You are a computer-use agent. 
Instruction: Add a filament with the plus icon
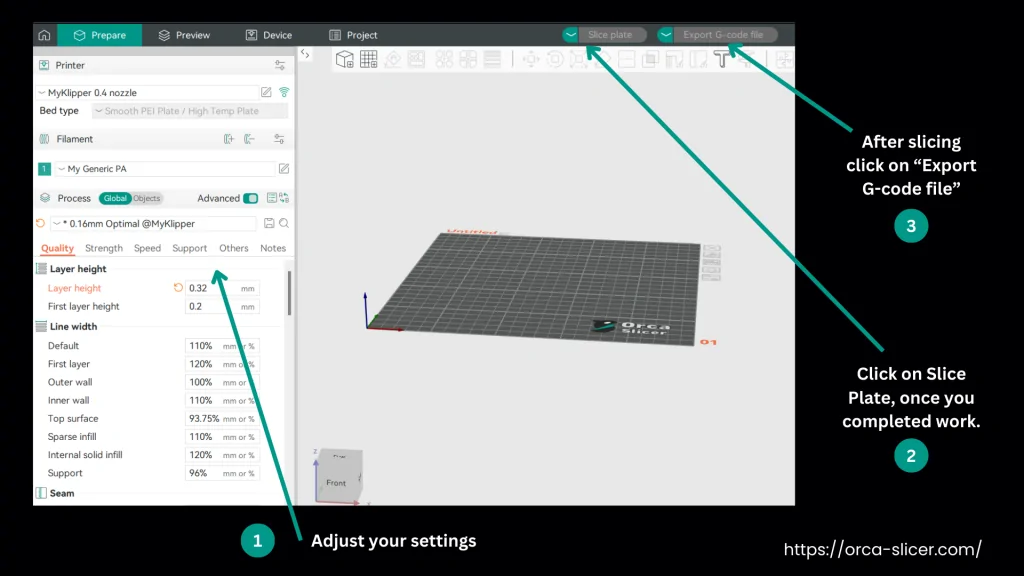pyautogui.click(x=229, y=139)
